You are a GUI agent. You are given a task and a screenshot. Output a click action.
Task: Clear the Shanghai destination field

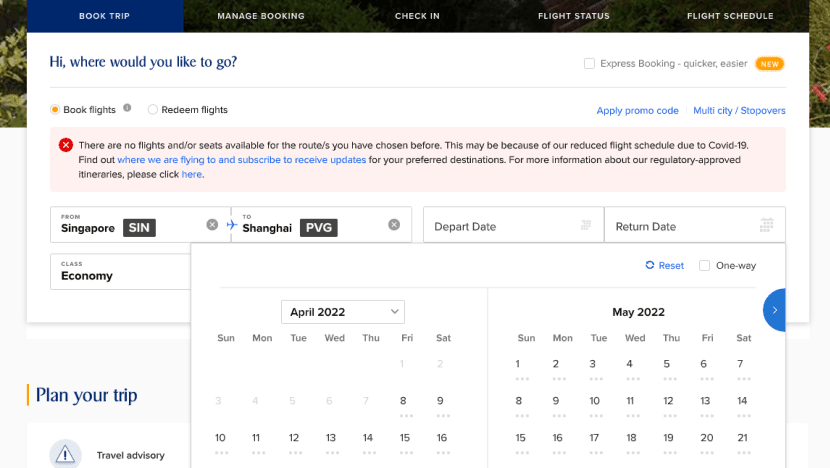[394, 225]
